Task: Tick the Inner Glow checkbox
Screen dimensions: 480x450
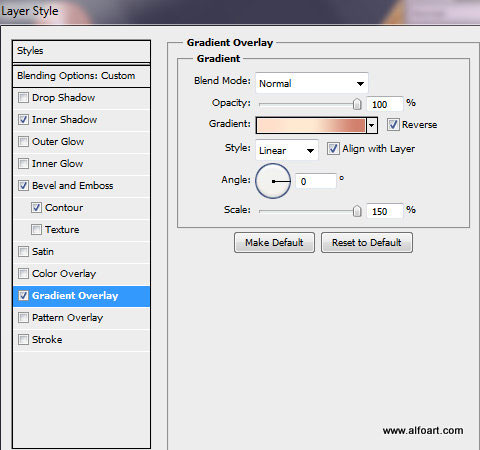Action: (x=23, y=164)
